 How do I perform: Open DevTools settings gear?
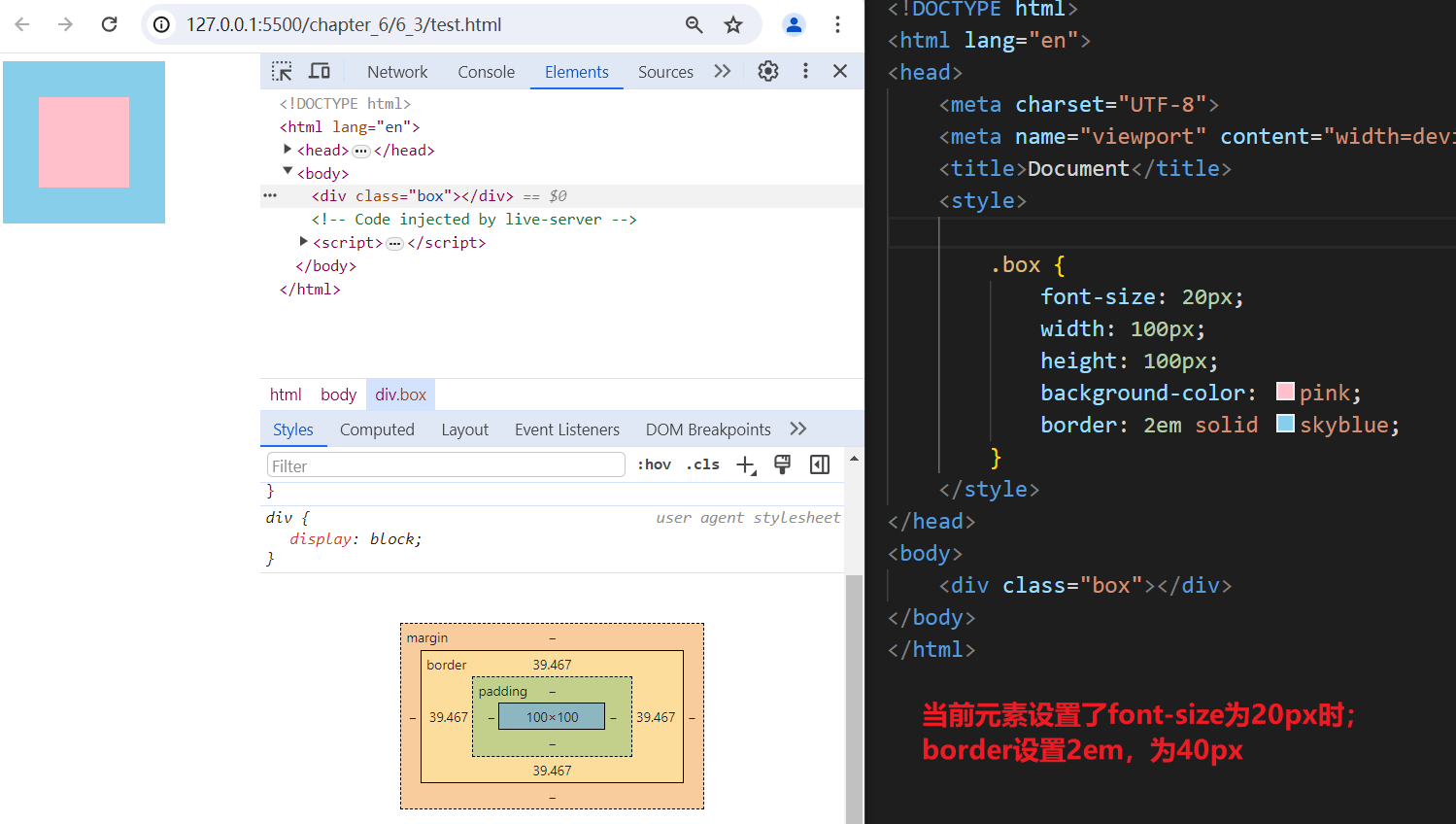coord(768,71)
